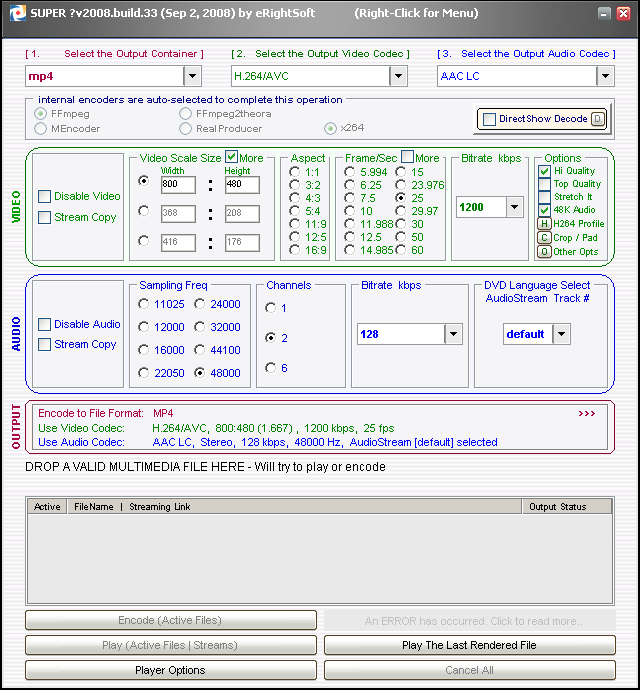
Task: Close the SUPER window
Action: pos(623,14)
